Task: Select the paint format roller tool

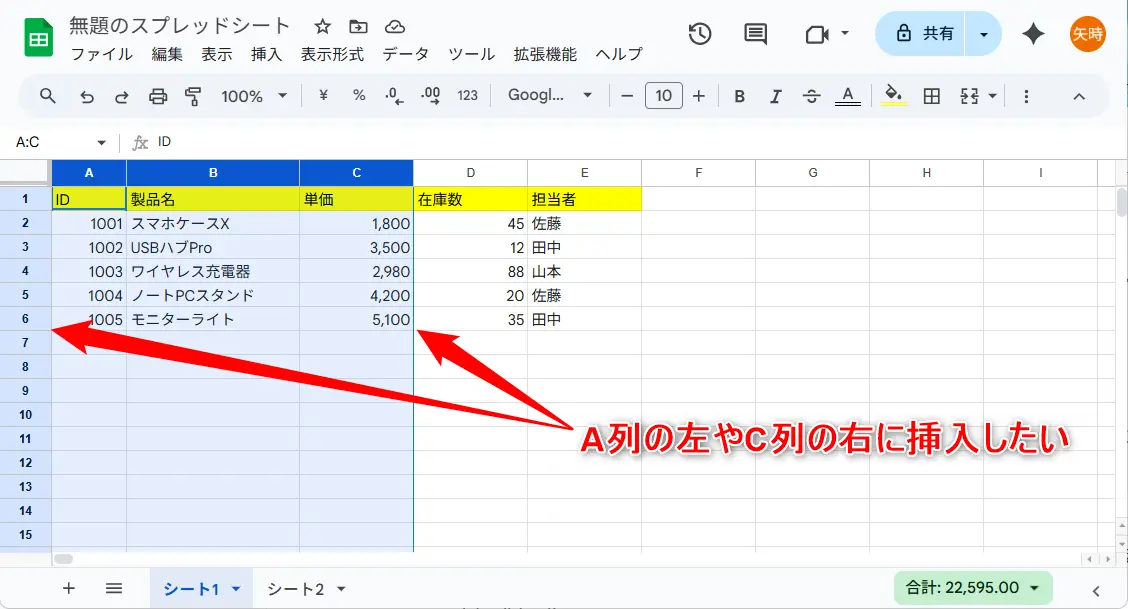Action: tap(193, 96)
